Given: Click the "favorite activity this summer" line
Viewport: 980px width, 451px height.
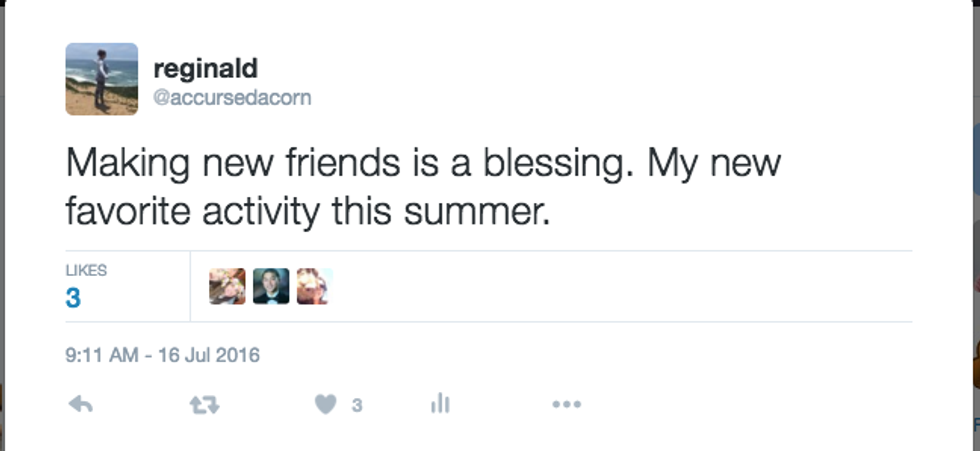Looking at the screenshot, I should coord(308,211).
